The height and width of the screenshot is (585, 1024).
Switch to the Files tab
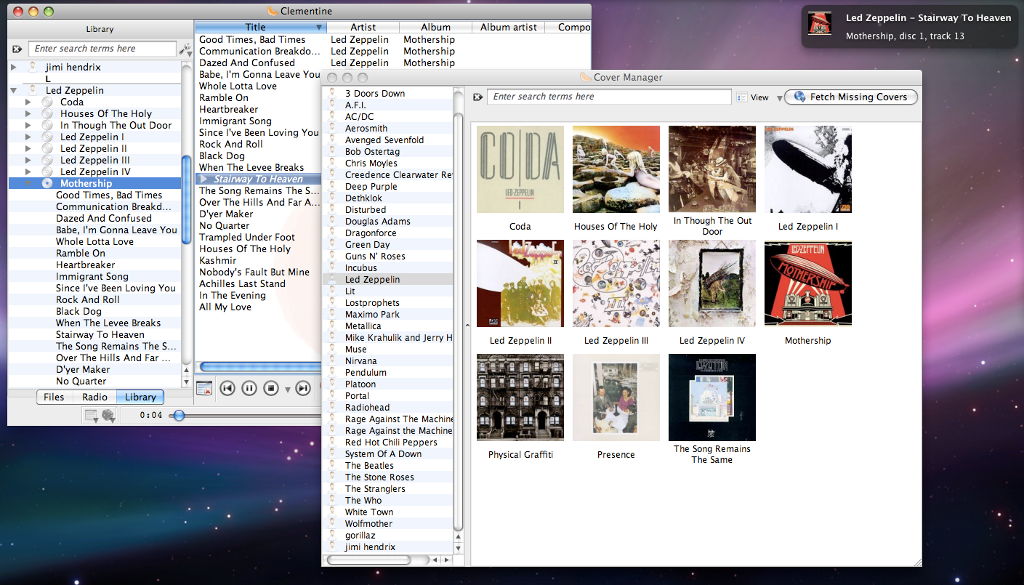pos(54,397)
